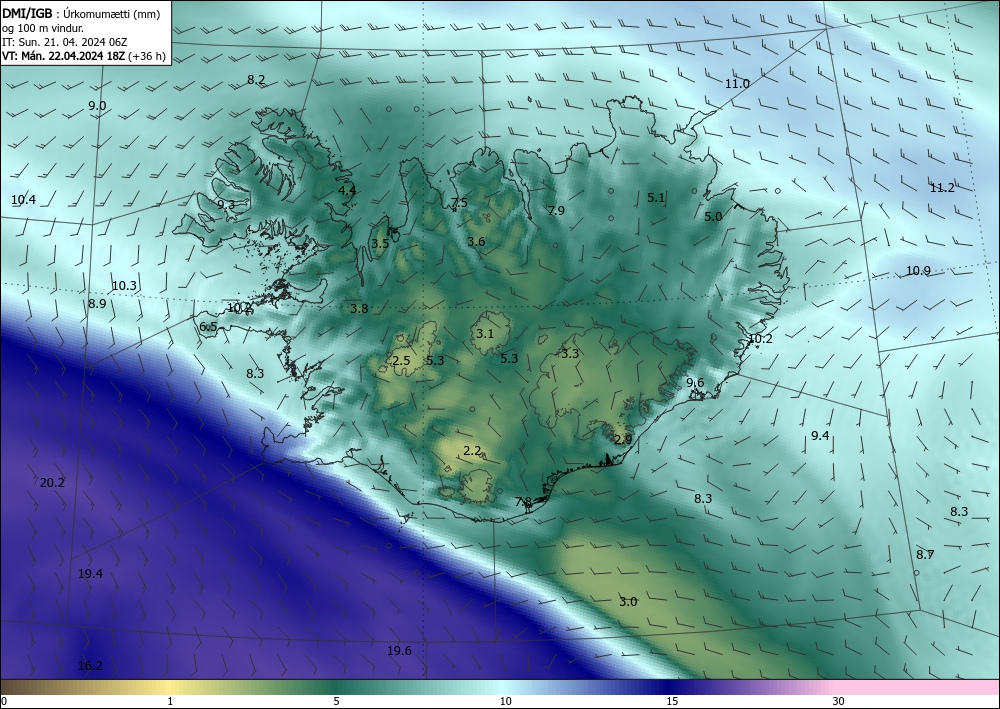The width and height of the screenshot is (1000, 709).
Task: Click the 7.5 value label
Action: [x=459, y=203]
